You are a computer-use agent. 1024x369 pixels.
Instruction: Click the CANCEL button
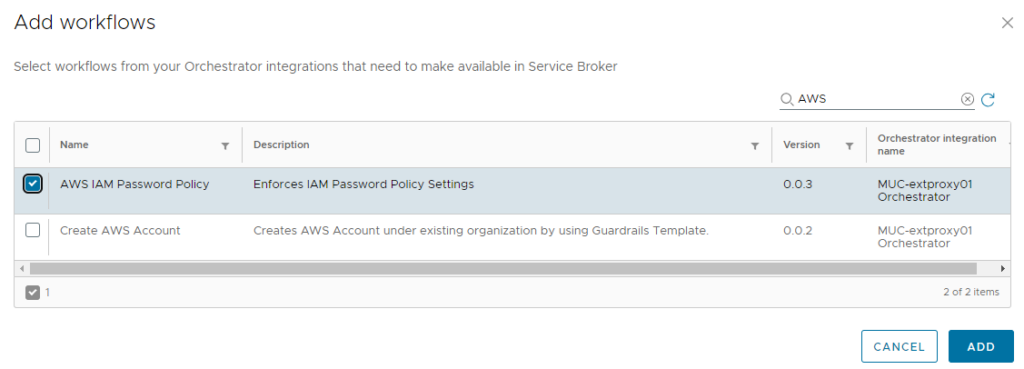pyautogui.click(x=899, y=347)
